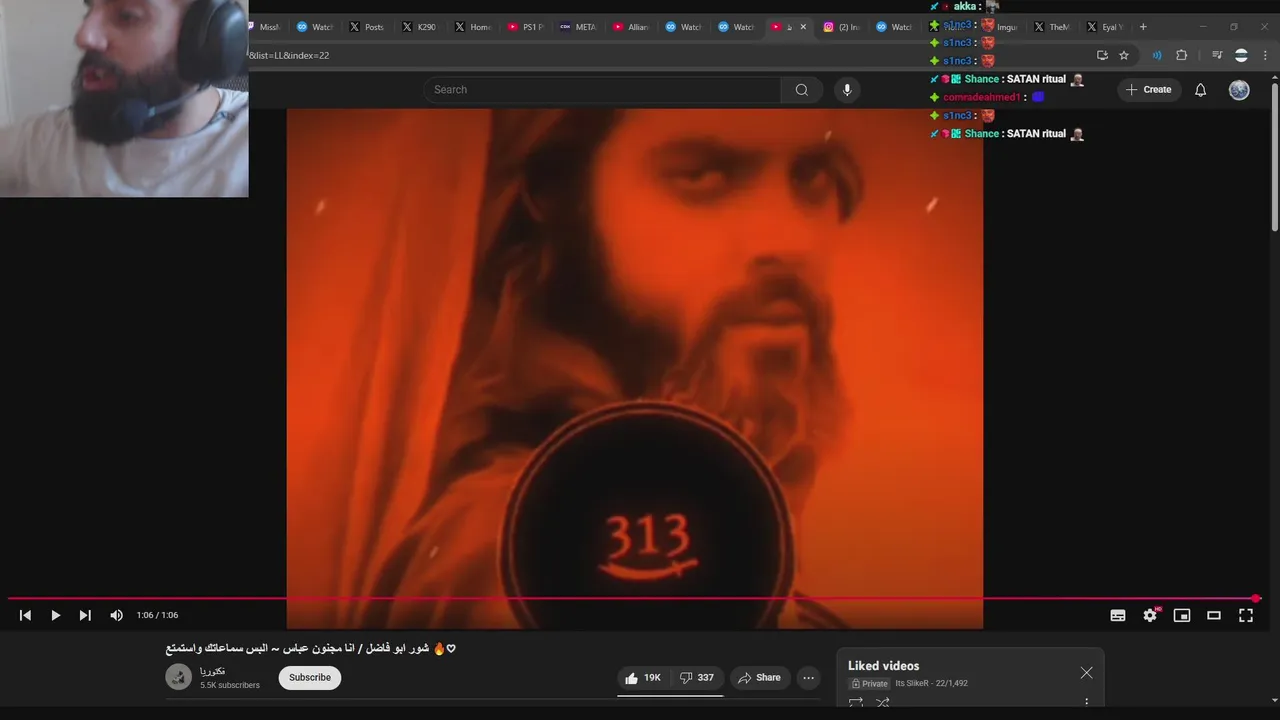Click the video frame showing 313

click(635, 368)
